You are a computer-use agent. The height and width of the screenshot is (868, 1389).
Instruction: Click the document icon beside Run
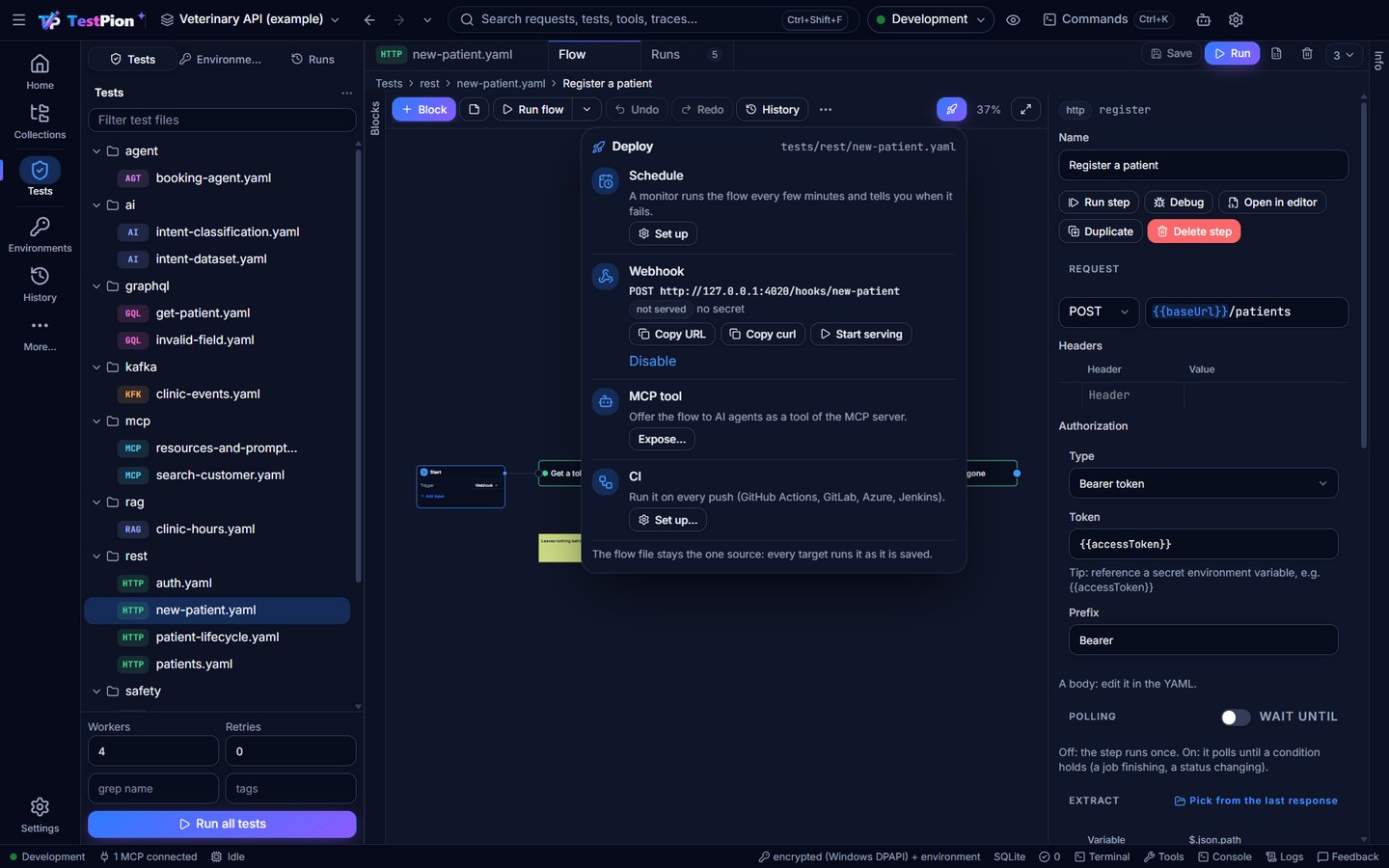pyautogui.click(x=1276, y=54)
